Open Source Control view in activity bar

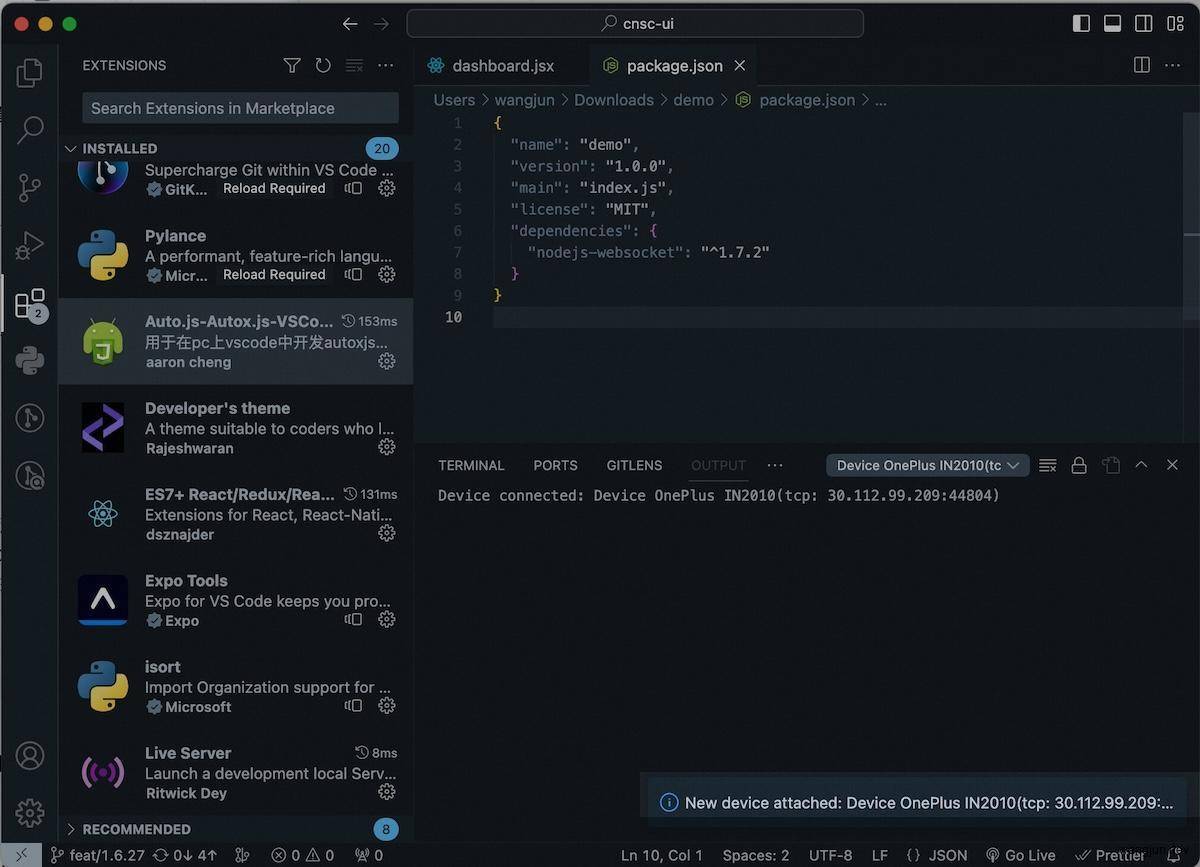click(30, 187)
